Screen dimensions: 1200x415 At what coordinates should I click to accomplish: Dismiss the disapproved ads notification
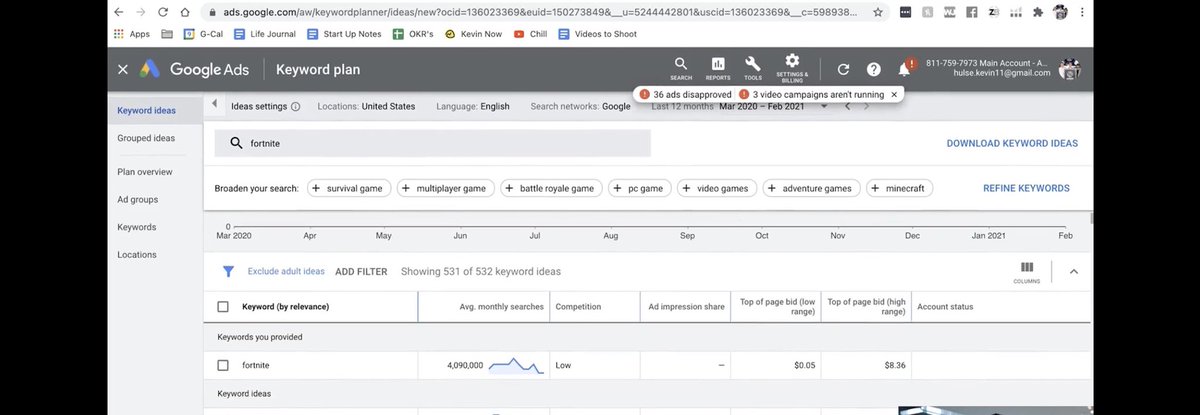[894, 94]
